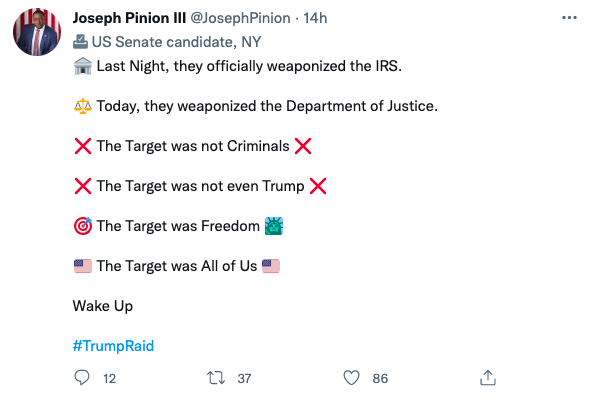Retweet using the retweet arrows icon
590x400 pixels.
(x=216, y=378)
